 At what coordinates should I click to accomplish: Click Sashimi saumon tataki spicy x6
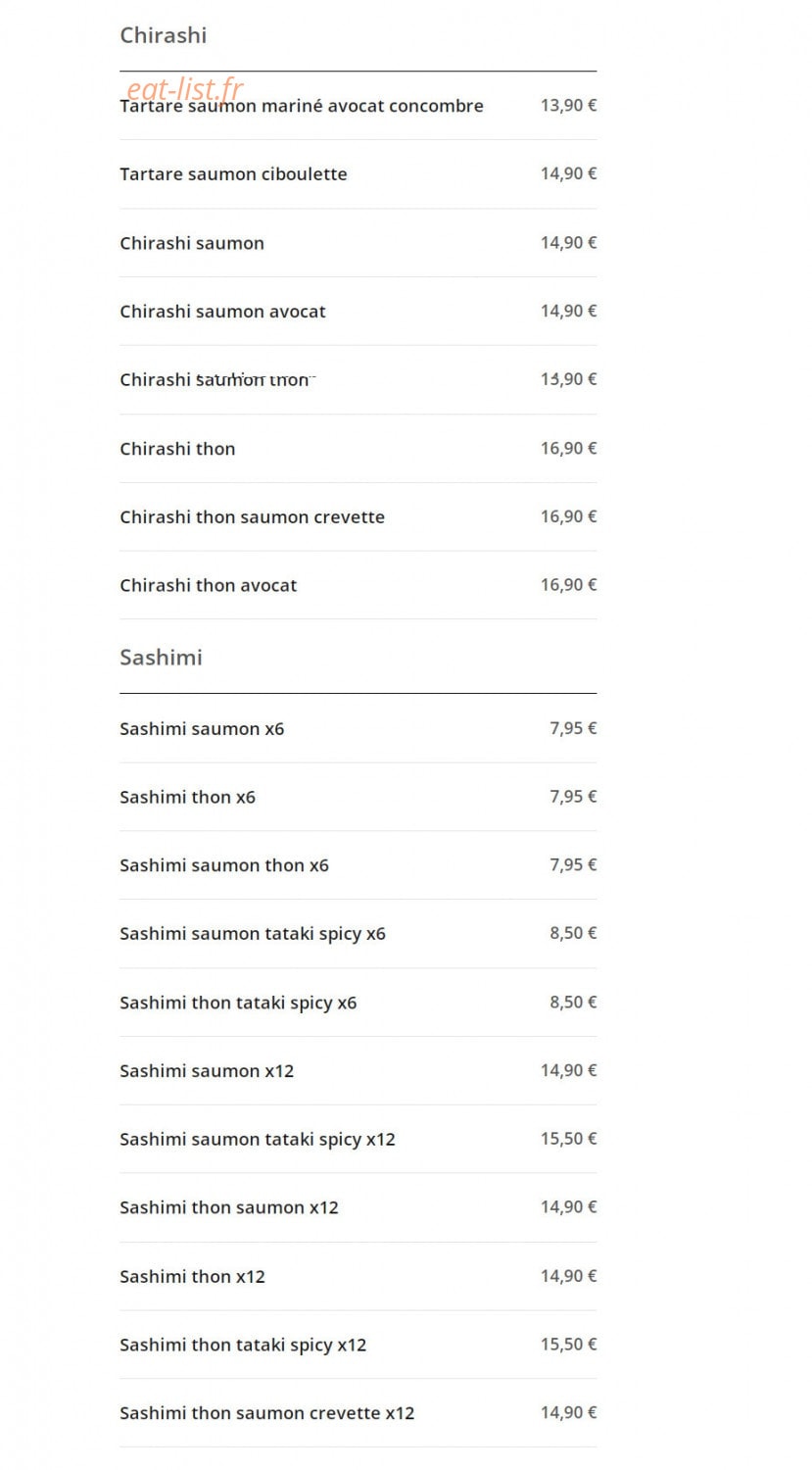(253, 934)
